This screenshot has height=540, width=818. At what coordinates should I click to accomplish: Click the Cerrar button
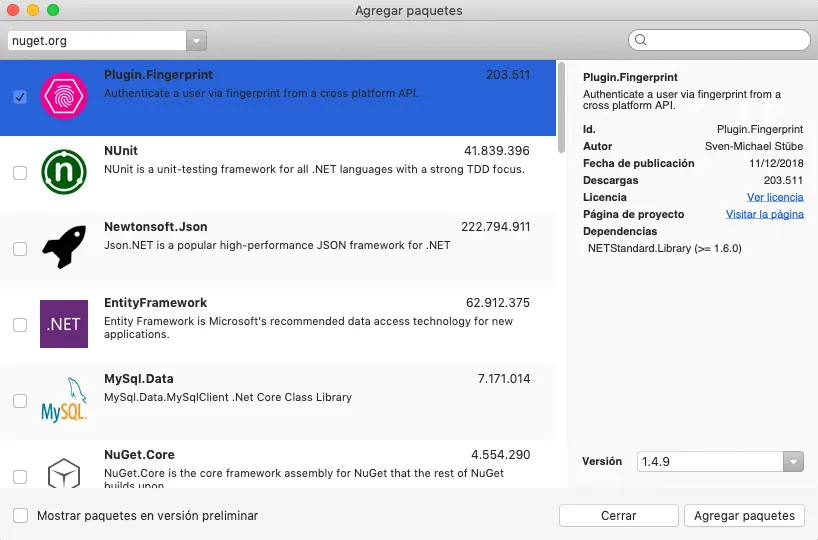click(x=618, y=515)
